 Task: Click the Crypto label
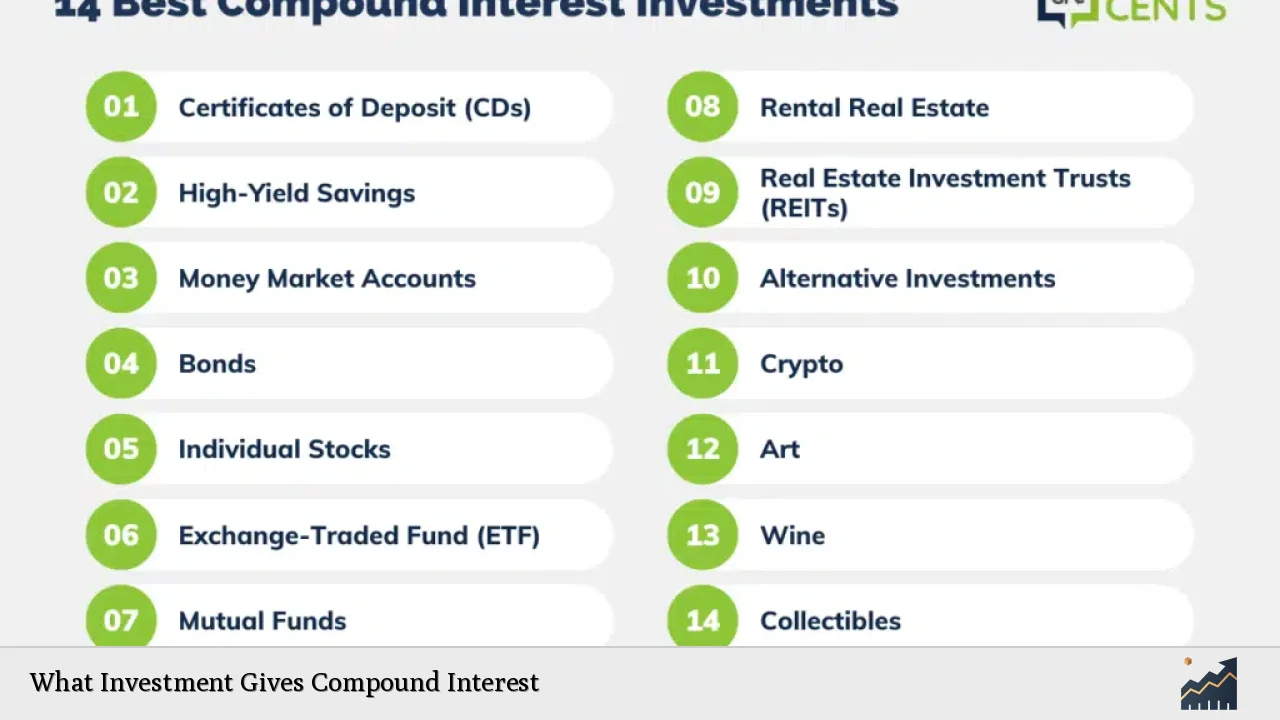801,364
